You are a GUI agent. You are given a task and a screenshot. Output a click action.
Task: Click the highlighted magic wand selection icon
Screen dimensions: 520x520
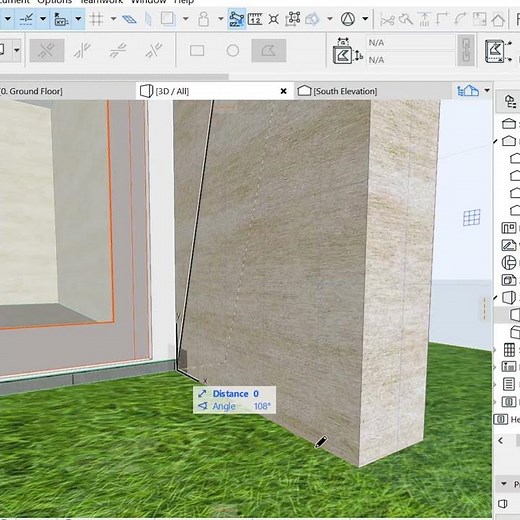pyautogui.click(x=236, y=19)
